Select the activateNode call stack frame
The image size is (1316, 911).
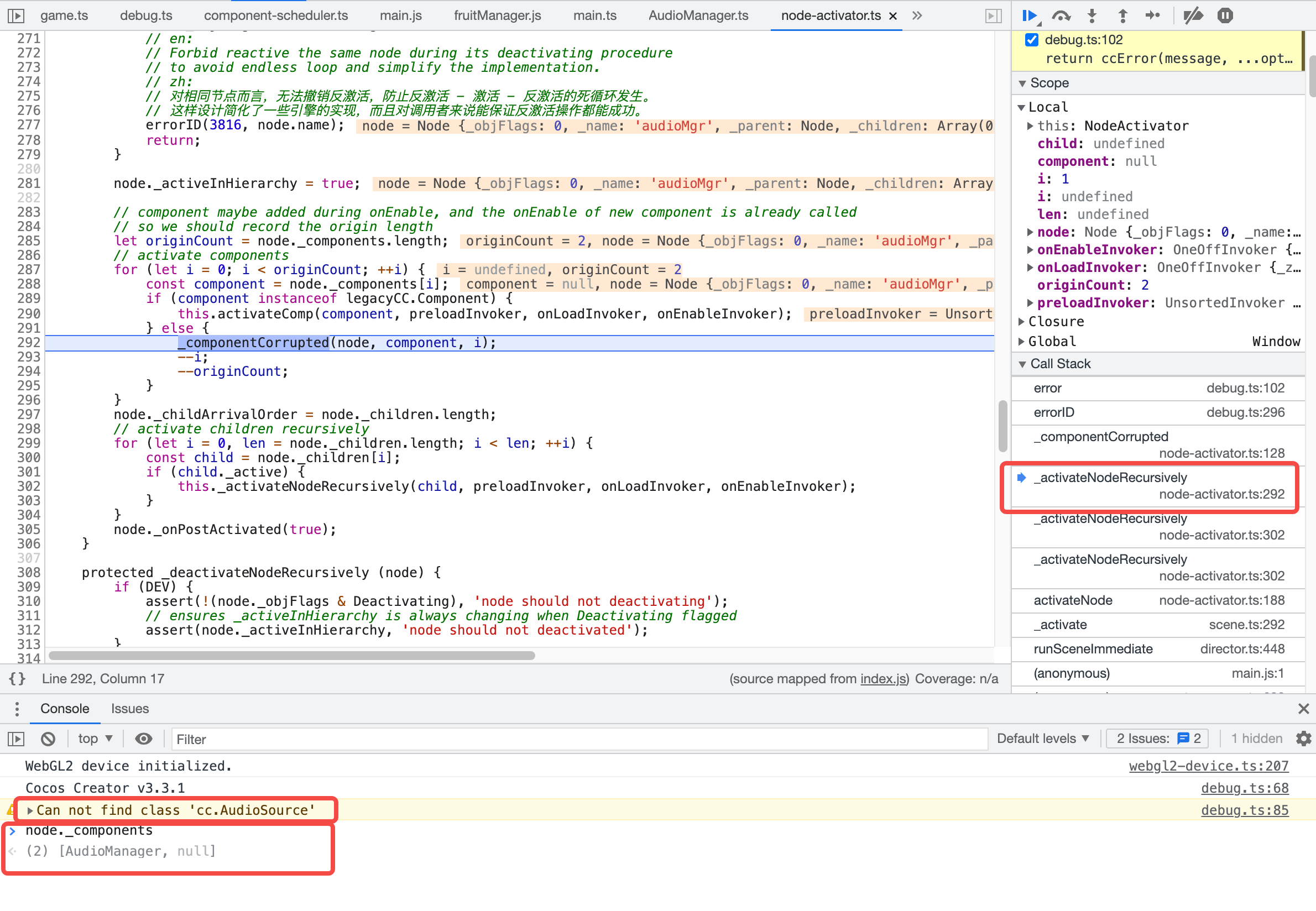point(1073,600)
